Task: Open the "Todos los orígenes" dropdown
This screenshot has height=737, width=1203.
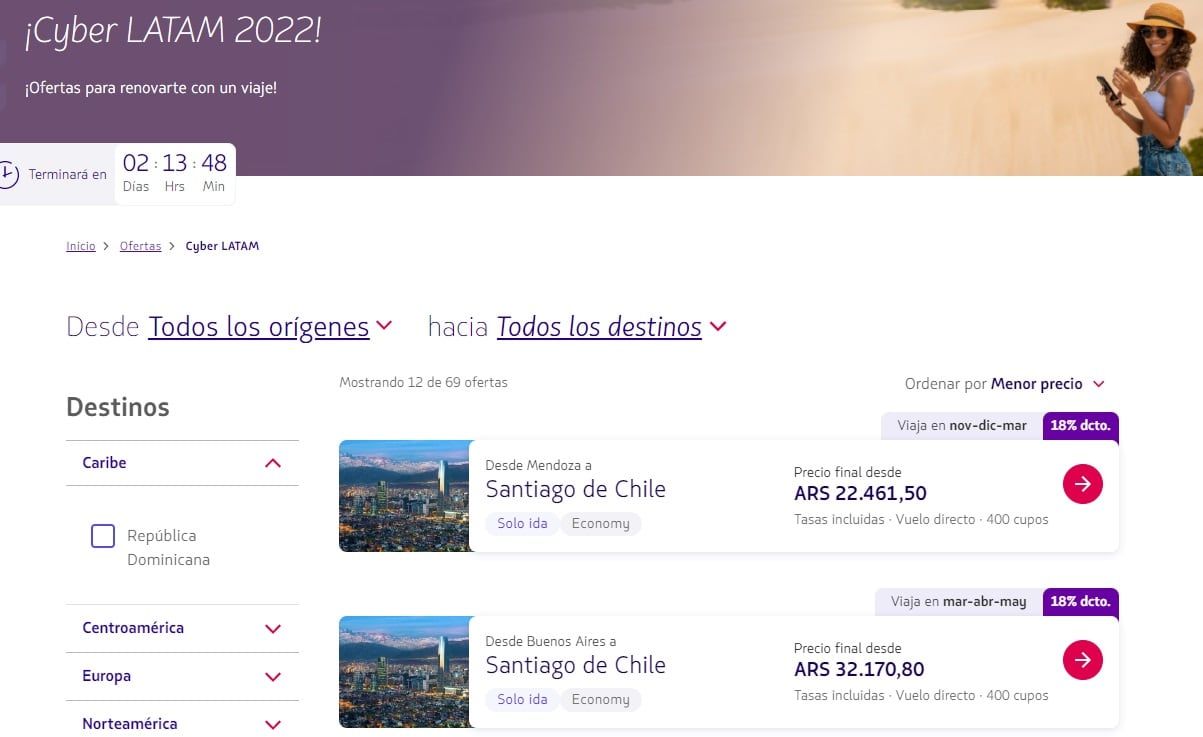Action: [260, 327]
